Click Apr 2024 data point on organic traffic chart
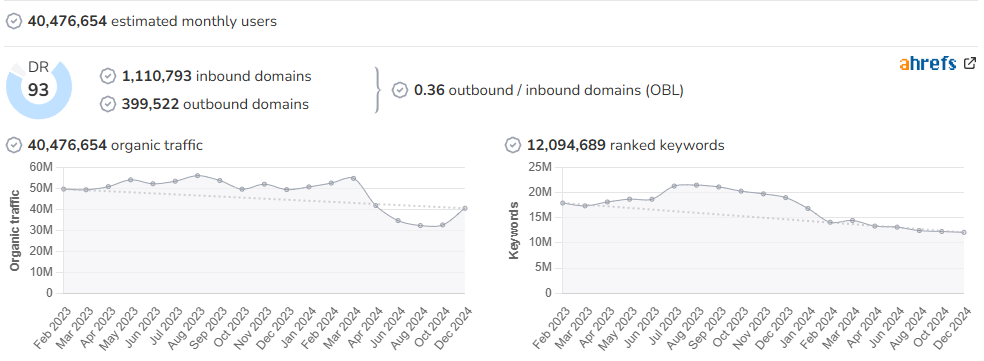984x361 pixels. coord(376,205)
